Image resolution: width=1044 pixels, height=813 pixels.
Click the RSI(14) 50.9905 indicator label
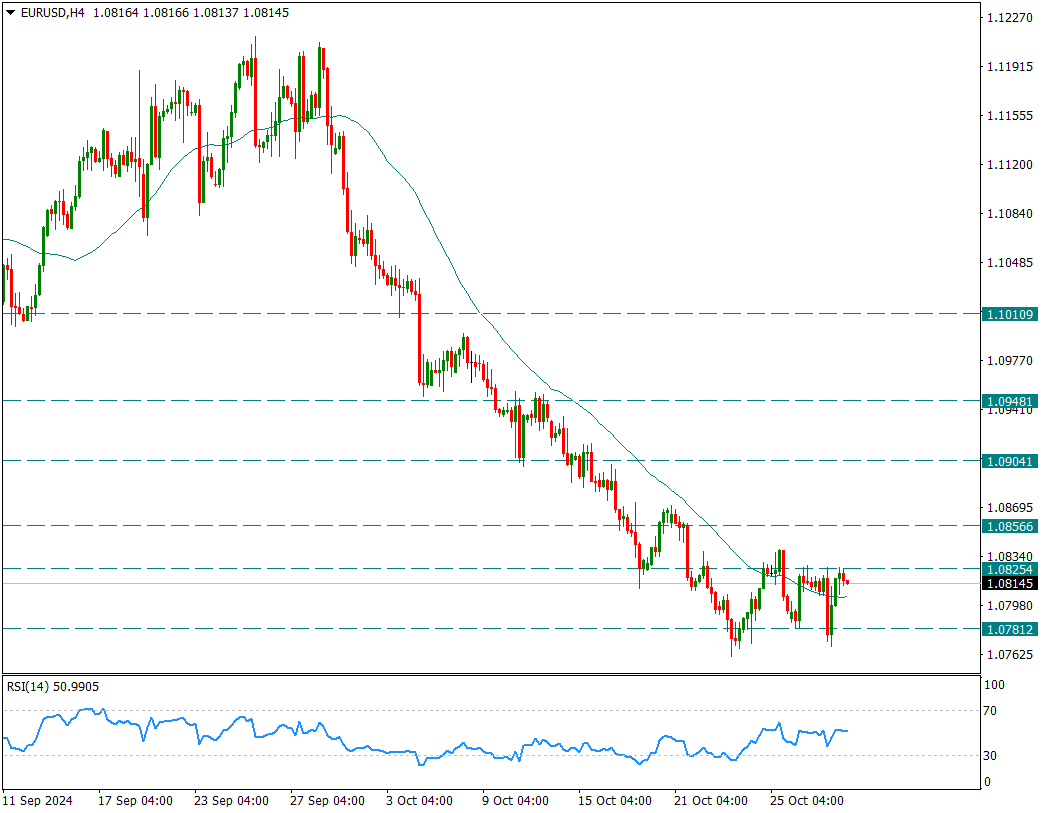click(x=53, y=686)
